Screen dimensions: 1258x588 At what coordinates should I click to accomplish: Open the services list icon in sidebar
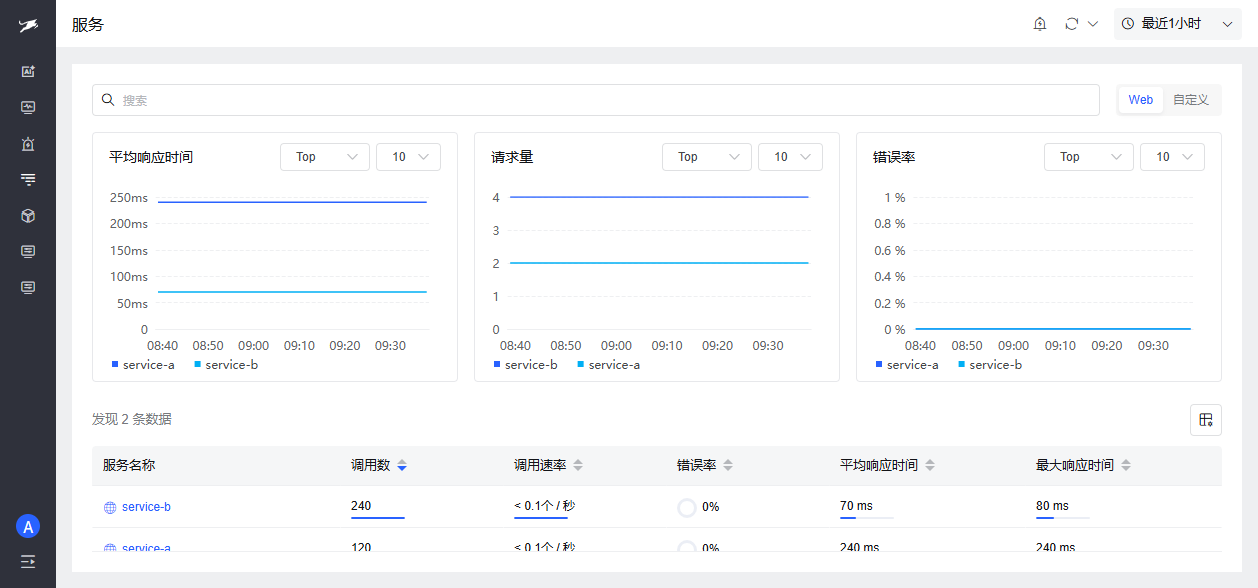click(28, 179)
